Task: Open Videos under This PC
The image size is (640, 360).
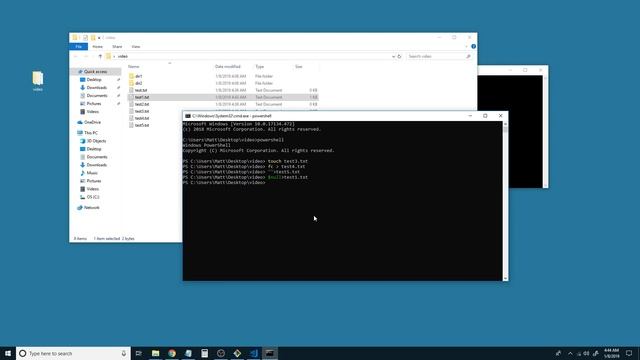Action: pyautogui.click(x=92, y=189)
